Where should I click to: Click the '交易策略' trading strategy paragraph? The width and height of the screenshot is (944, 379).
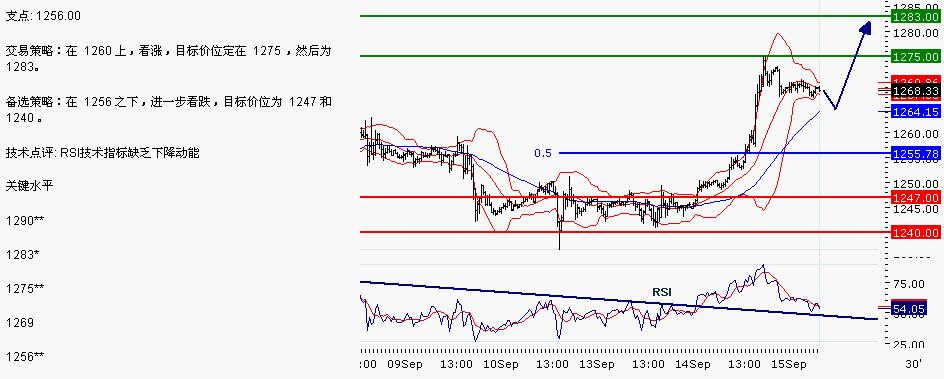[169, 59]
